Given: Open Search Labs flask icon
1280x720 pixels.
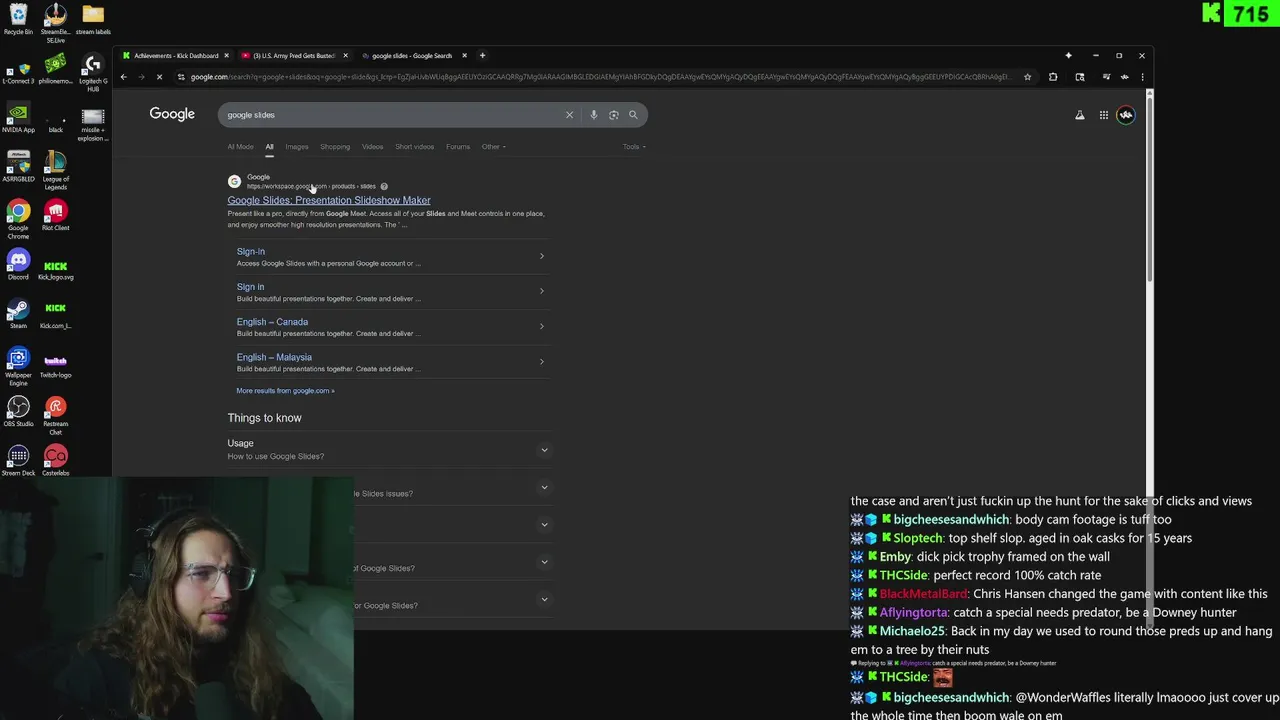Looking at the screenshot, I should tap(1080, 115).
